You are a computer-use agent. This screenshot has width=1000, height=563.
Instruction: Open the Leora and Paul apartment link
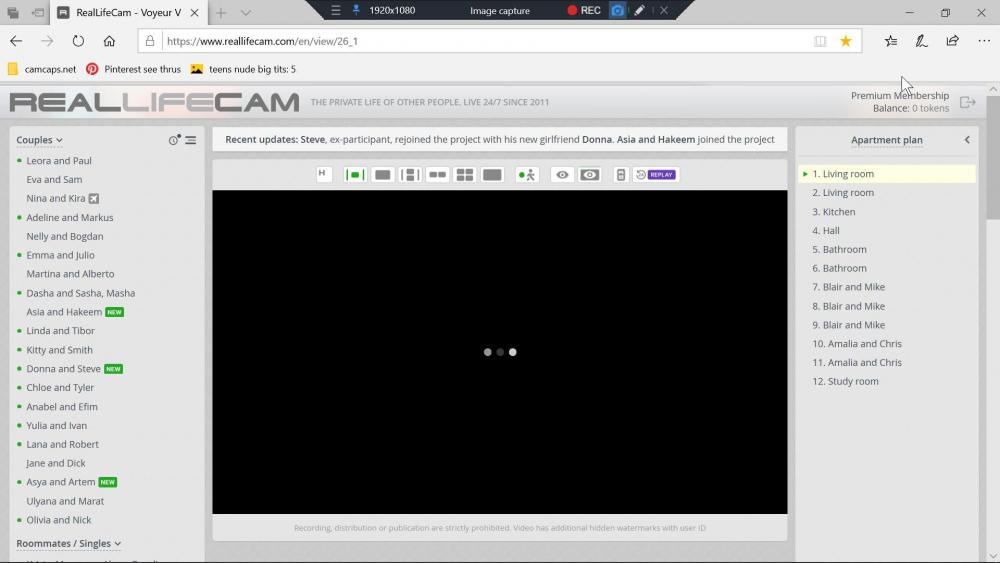(x=59, y=161)
